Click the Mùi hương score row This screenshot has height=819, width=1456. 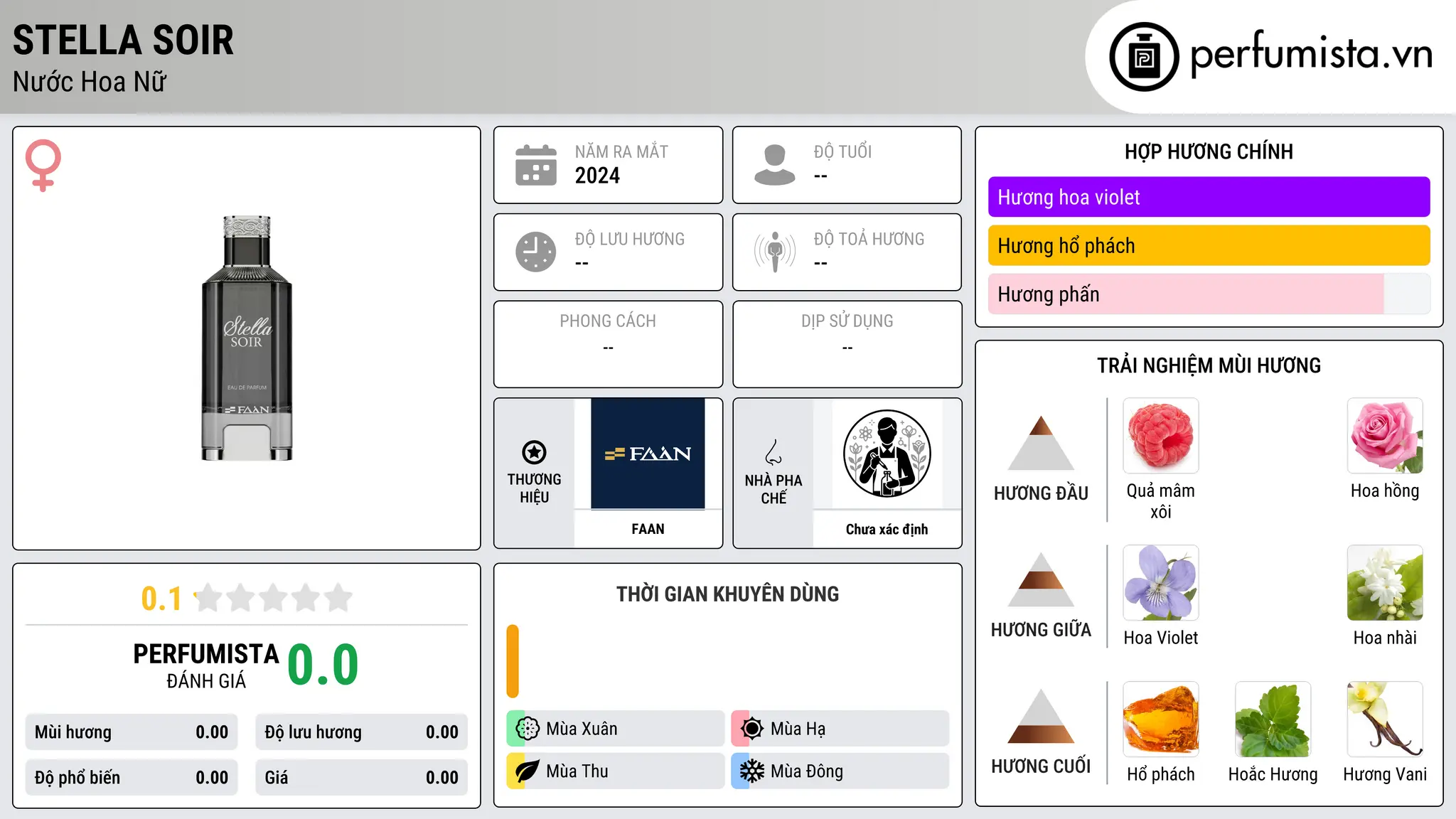[132, 732]
